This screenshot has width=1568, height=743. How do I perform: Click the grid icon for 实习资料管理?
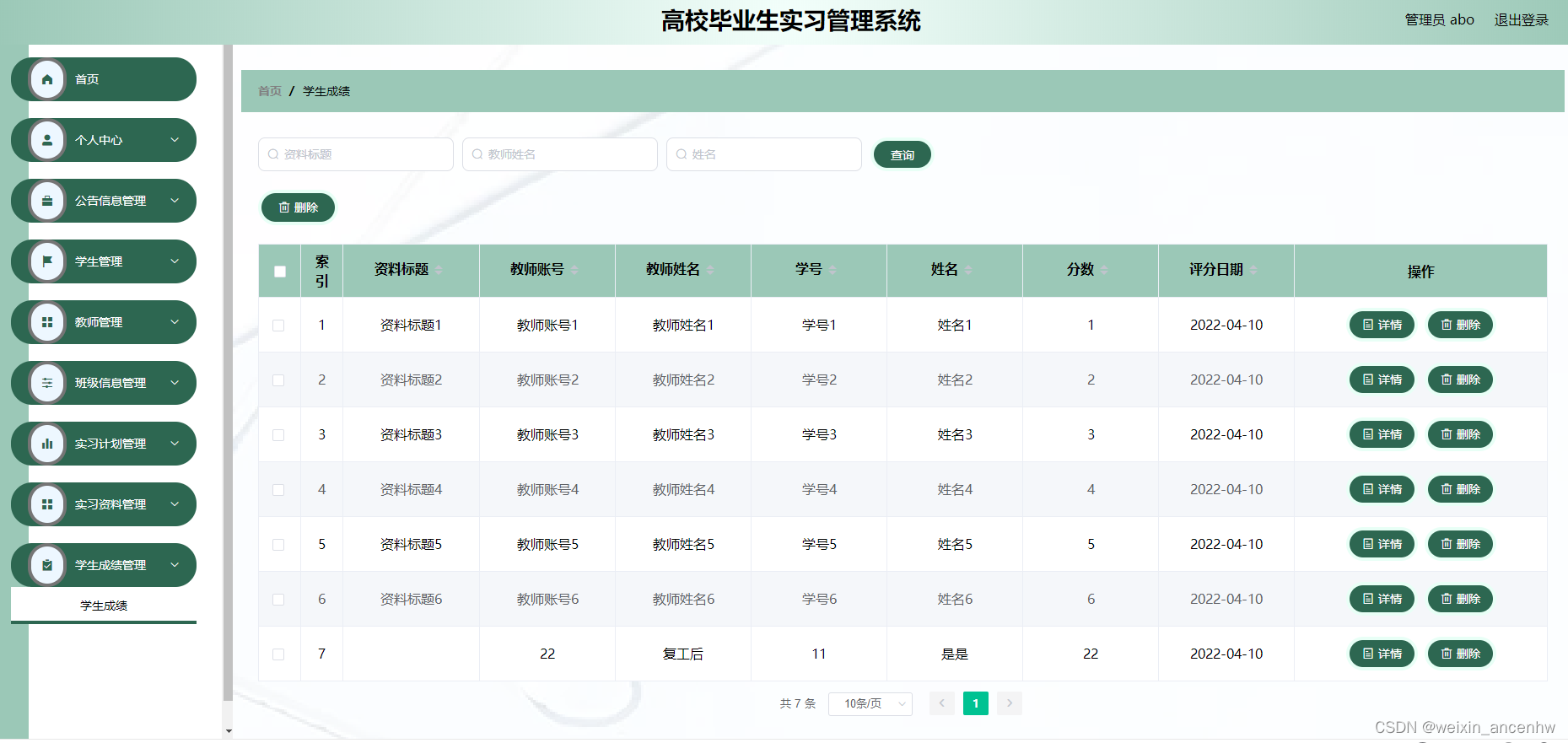(47, 504)
